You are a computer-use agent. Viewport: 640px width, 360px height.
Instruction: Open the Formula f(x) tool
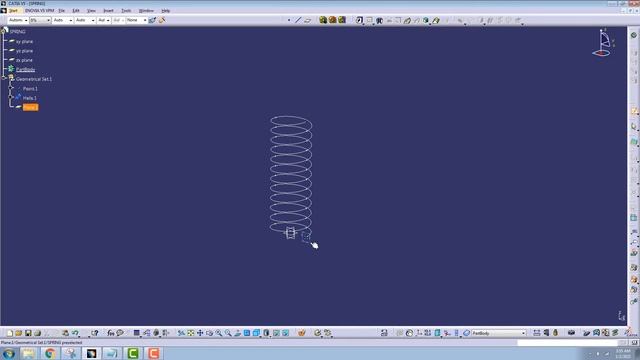pyautogui.click(x=111, y=333)
